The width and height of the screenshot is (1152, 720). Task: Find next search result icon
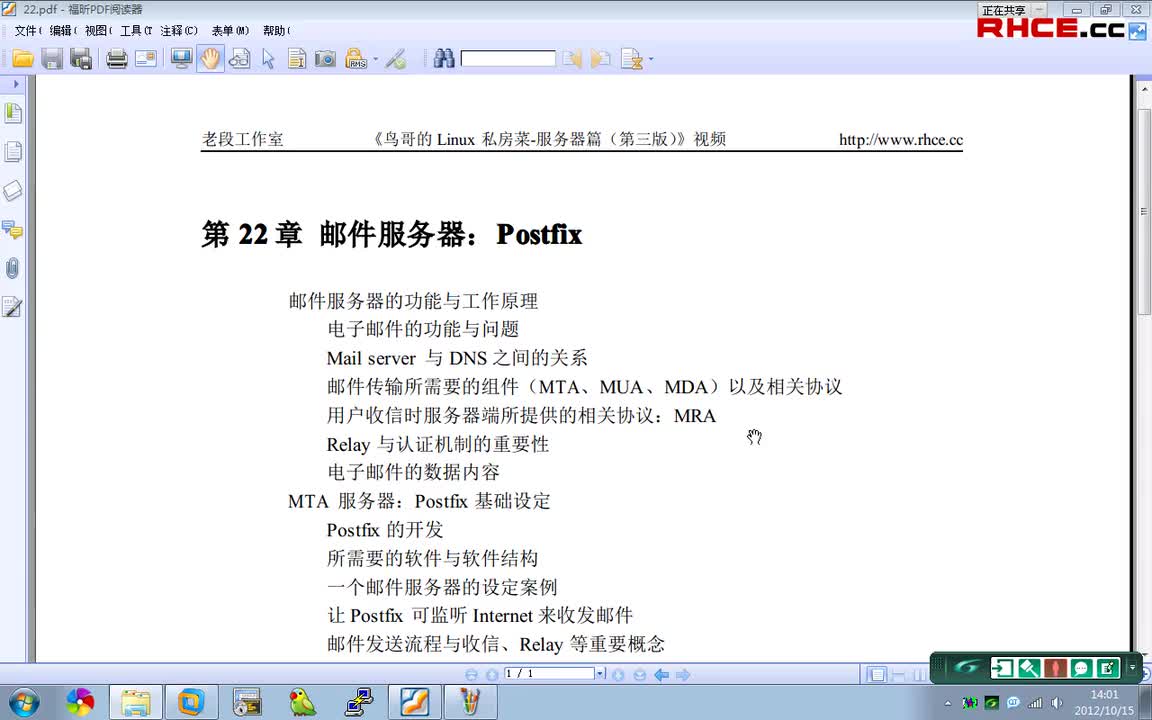pos(601,59)
